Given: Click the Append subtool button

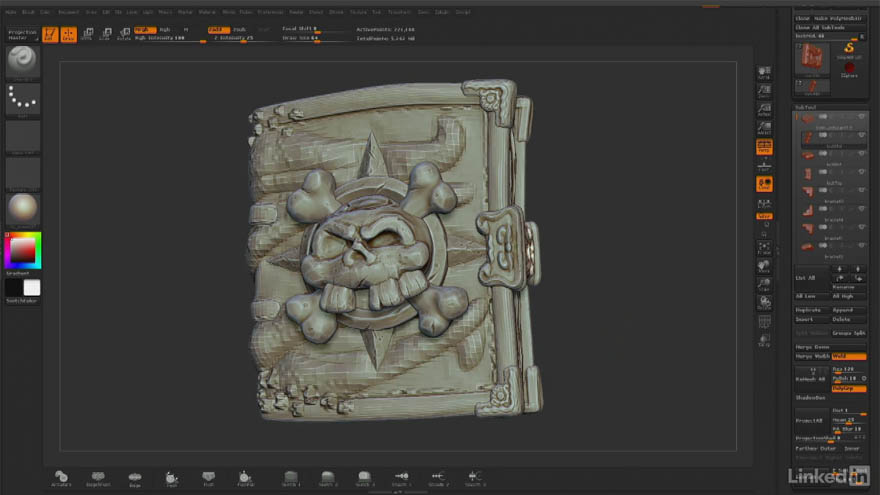Looking at the screenshot, I should [x=849, y=310].
